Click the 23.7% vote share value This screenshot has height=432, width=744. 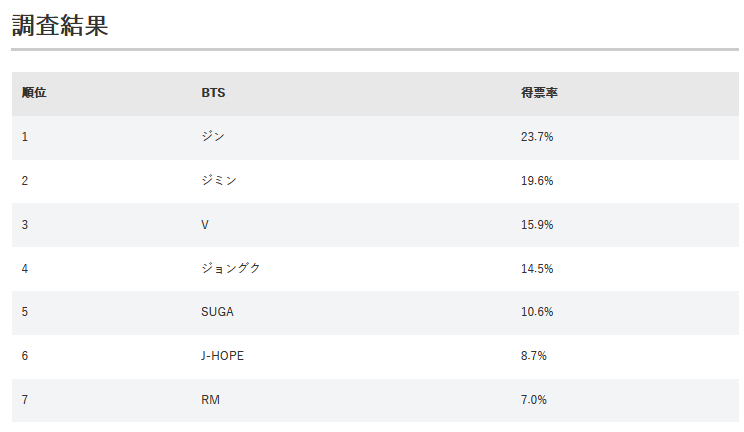tap(537, 137)
